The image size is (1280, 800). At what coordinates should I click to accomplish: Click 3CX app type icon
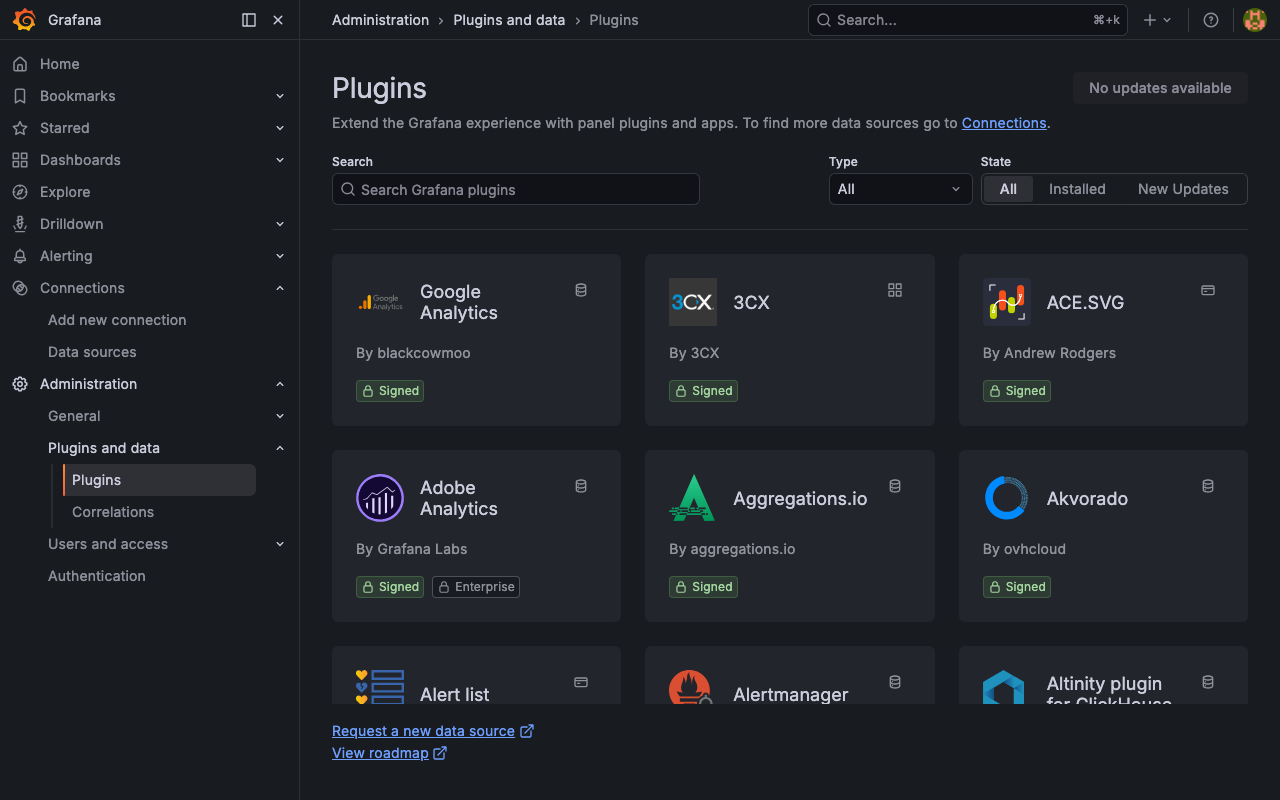tap(895, 290)
